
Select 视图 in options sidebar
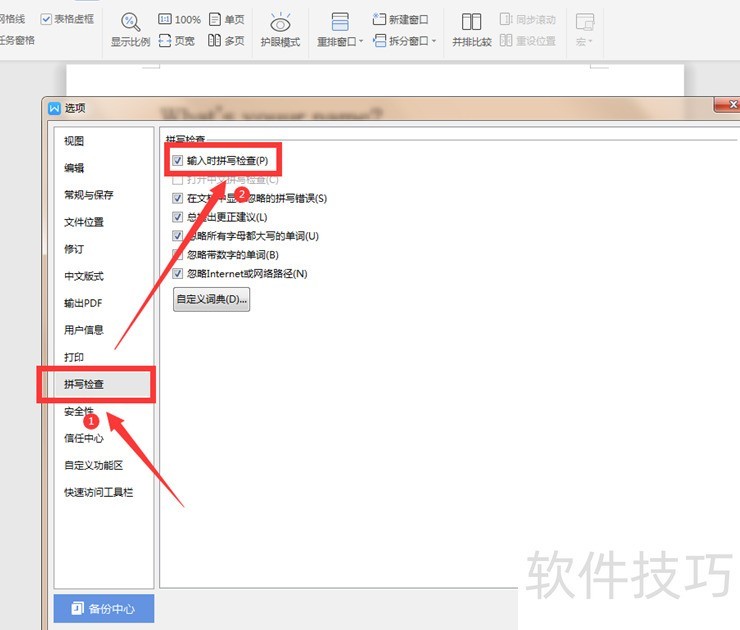(x=74, y=141)
